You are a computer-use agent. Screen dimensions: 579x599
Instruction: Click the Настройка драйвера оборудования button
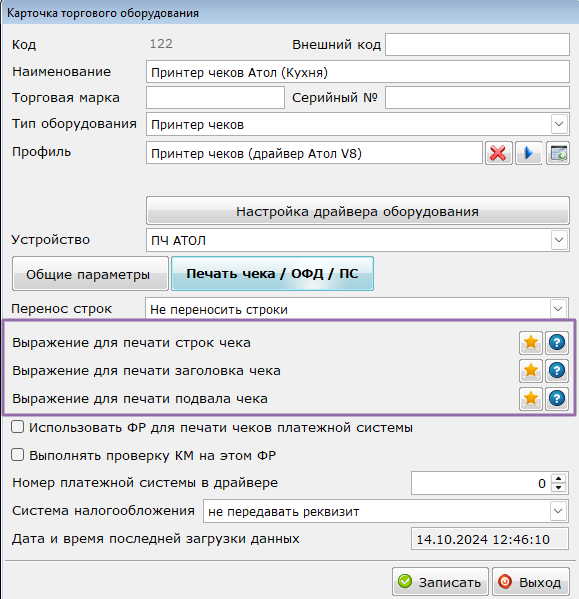pos(357,211)
